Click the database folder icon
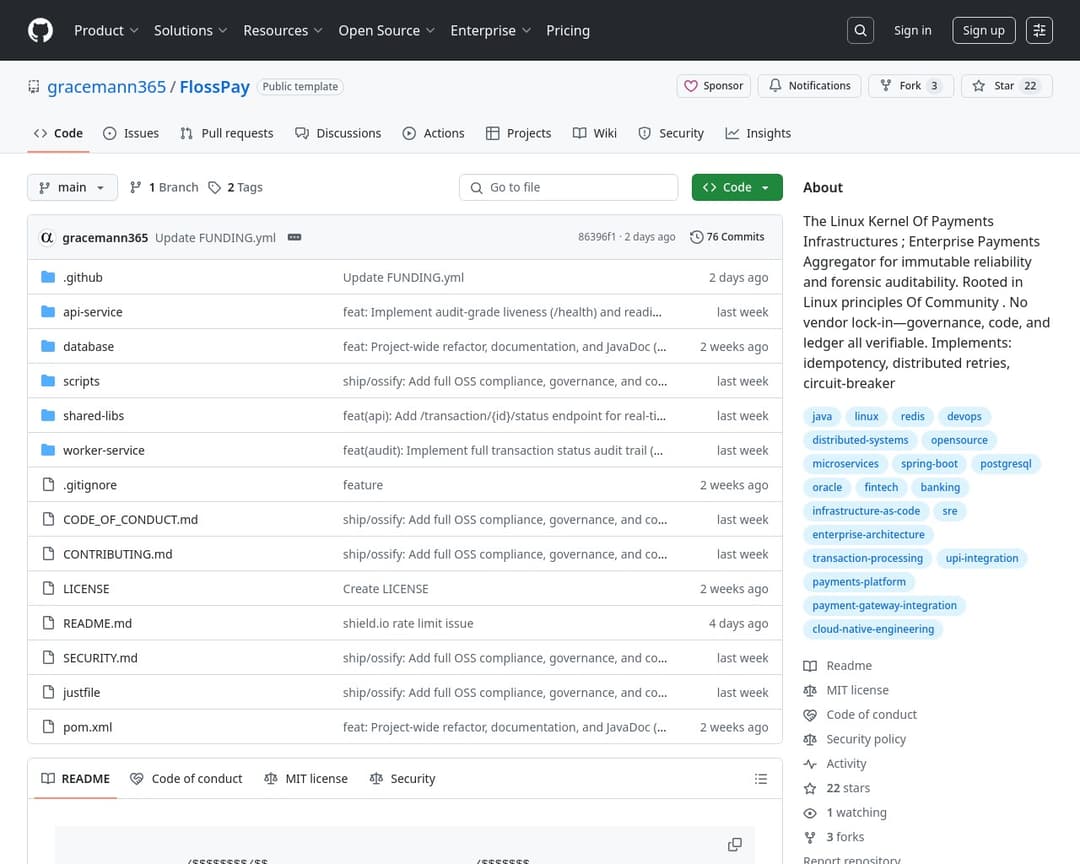 [48, 346]
